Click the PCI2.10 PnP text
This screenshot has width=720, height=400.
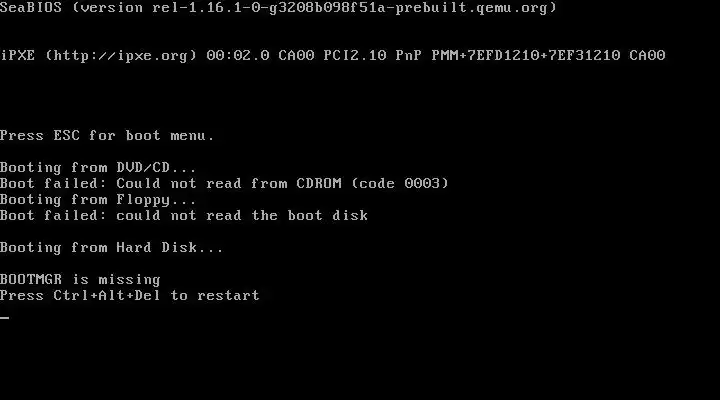[372, 56]
